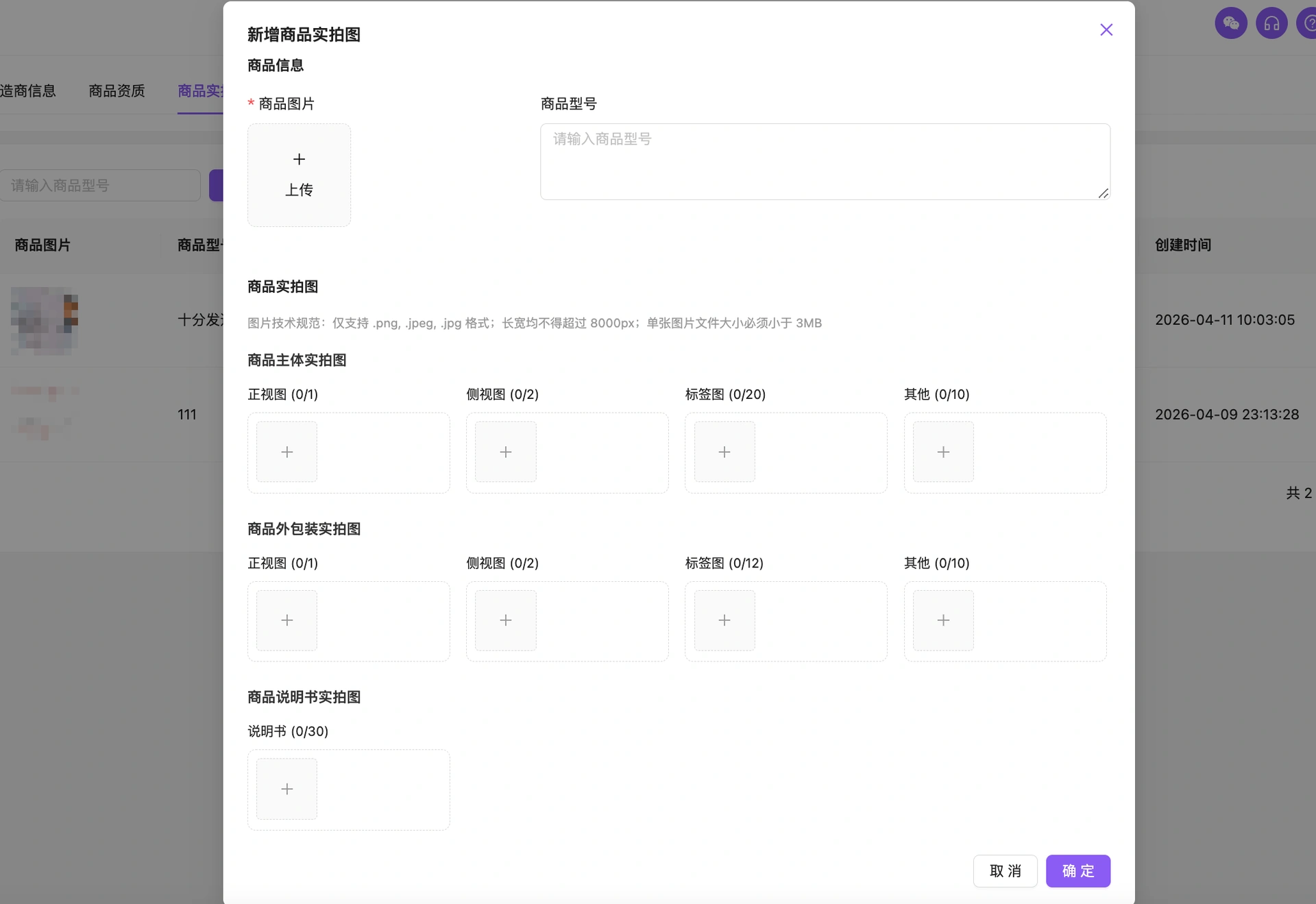Add image to 外包装 其他 (0/10)

point(943,620)
